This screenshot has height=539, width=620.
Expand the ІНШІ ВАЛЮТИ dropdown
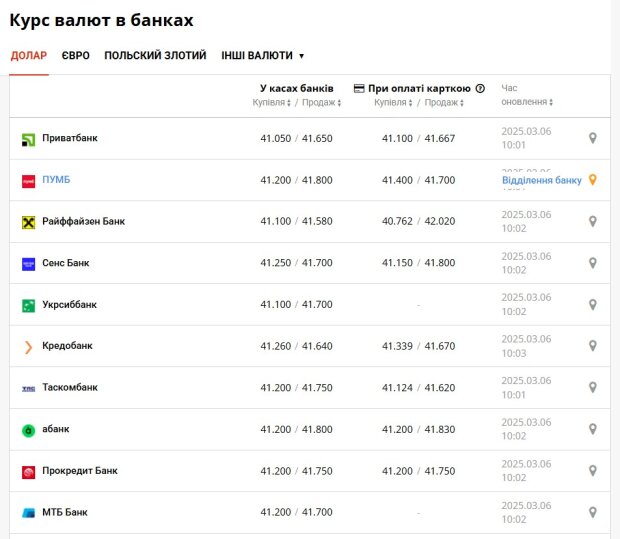click(263, 55)
